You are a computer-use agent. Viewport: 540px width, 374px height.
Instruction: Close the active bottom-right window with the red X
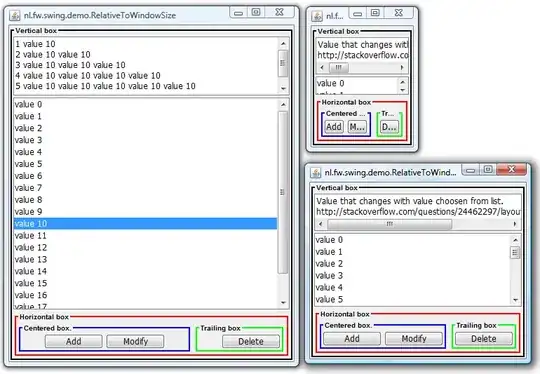pyautogui.click(x=511, y=169)
